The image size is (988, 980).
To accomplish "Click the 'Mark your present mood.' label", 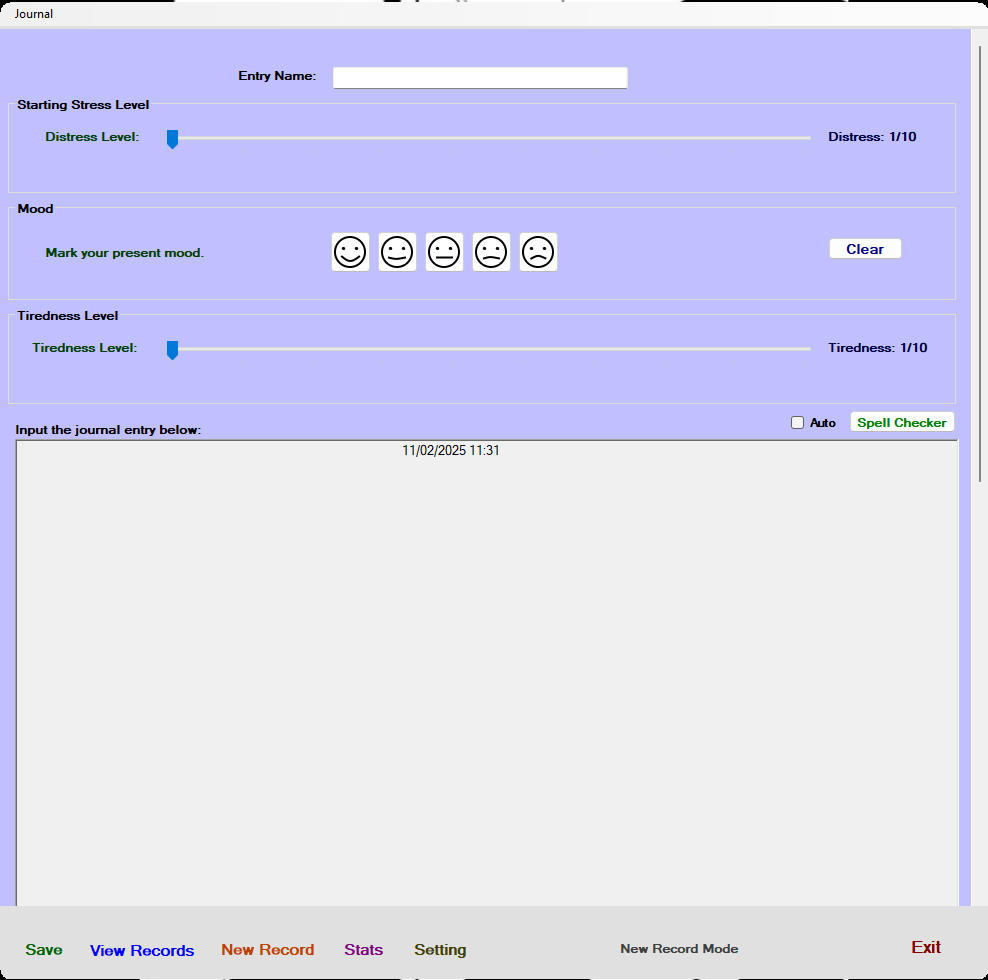I will click(125, 253).
